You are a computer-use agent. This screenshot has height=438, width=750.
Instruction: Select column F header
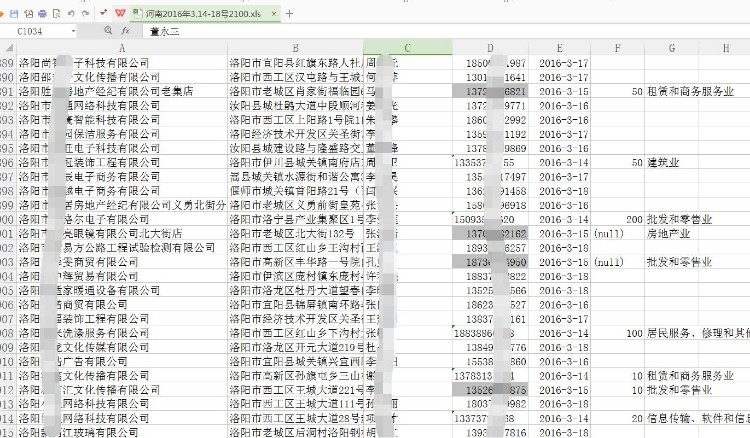(x=618, y=48)
